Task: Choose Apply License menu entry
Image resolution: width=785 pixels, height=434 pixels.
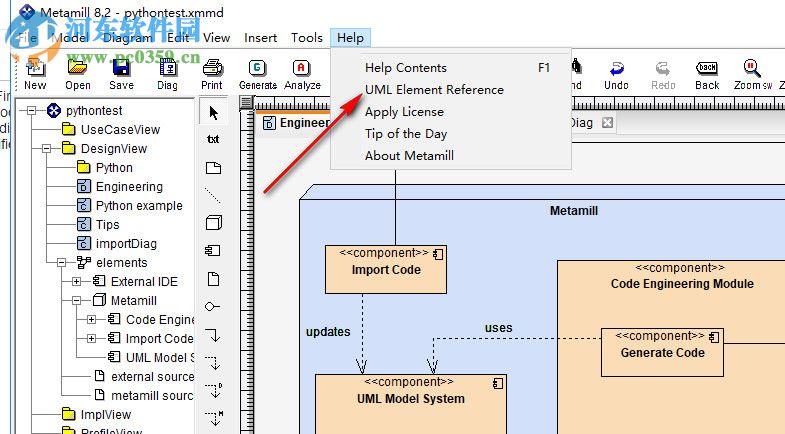Action: tap(451, 112)
